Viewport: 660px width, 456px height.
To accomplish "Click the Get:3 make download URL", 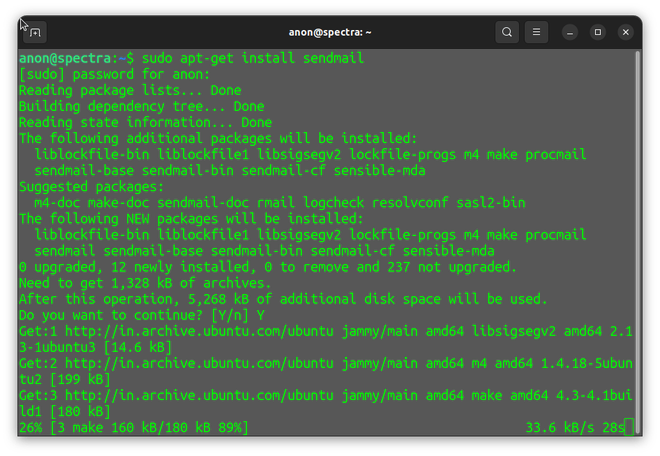I will 199,395.
